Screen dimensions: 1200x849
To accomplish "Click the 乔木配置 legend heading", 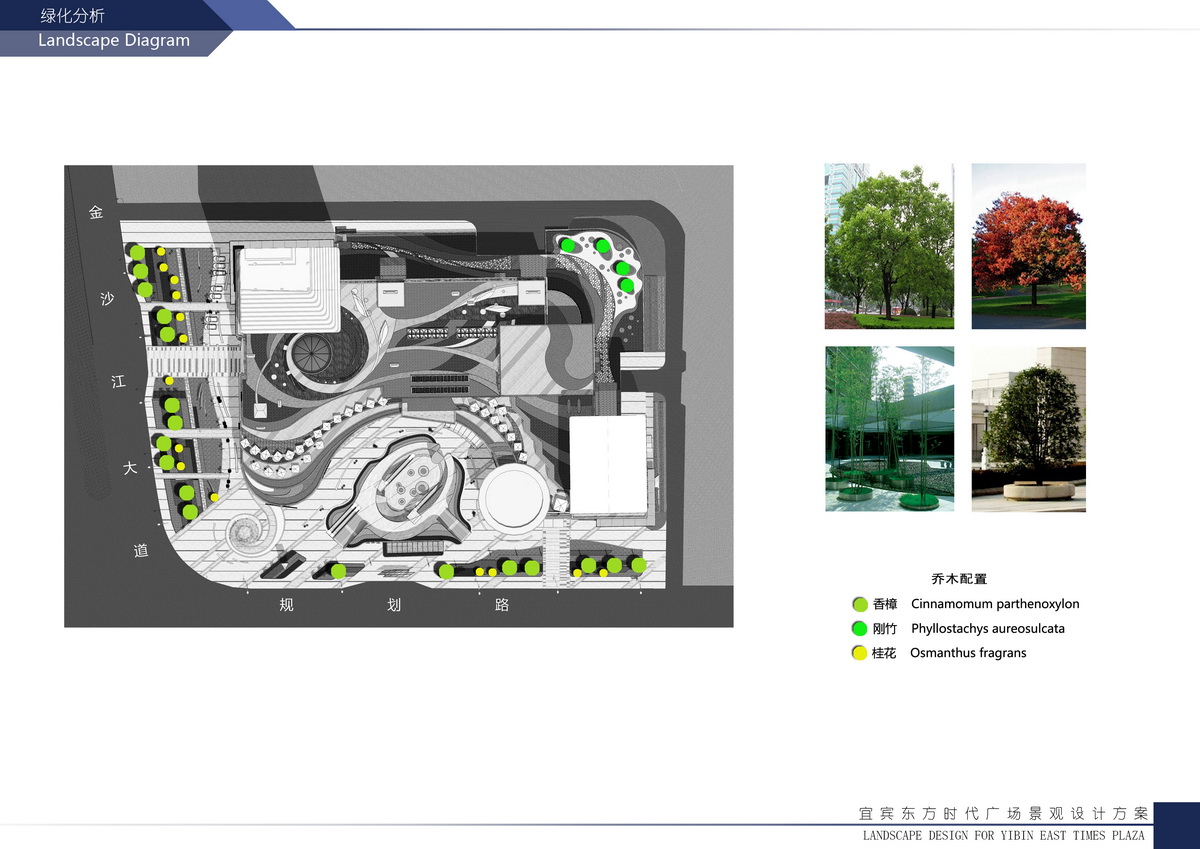I will tap(959, 579).
